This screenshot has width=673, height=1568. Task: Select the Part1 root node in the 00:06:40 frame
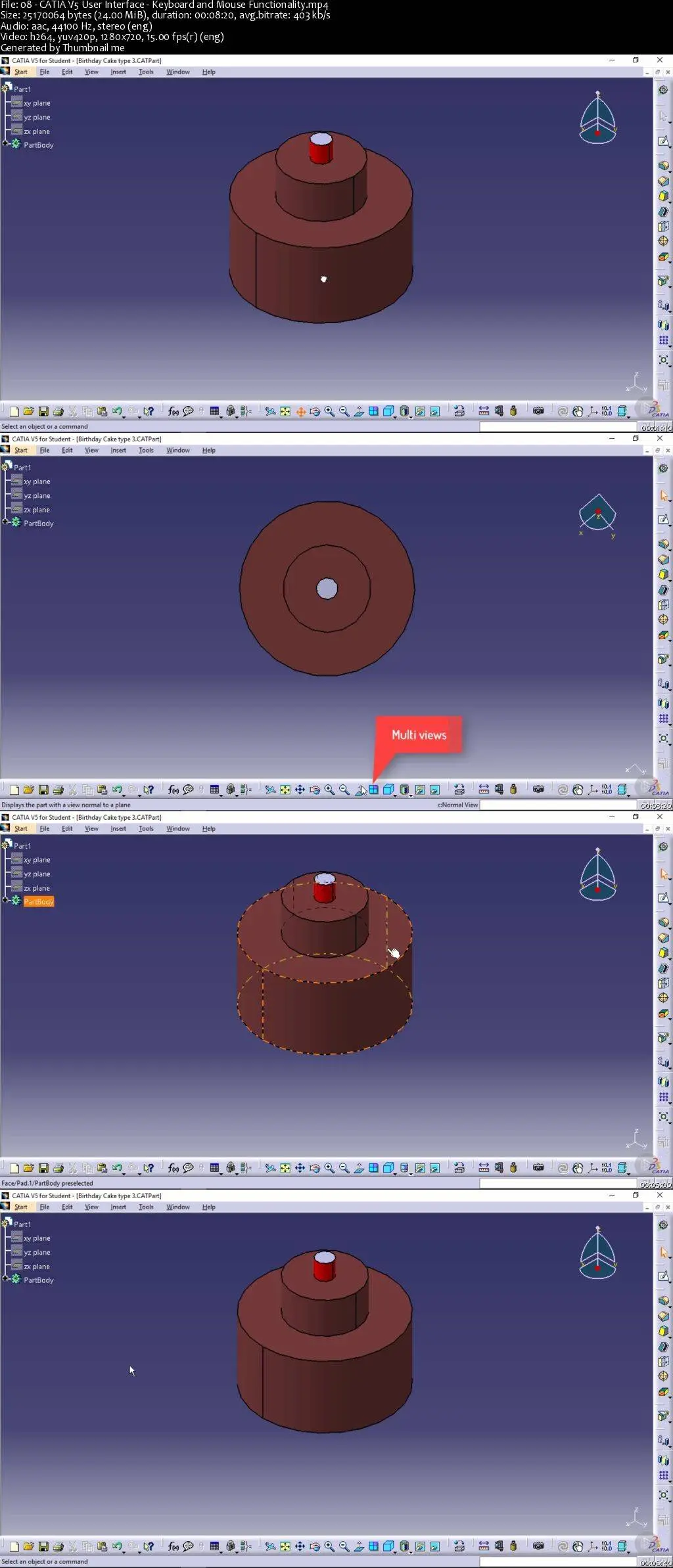(22, 1224)
